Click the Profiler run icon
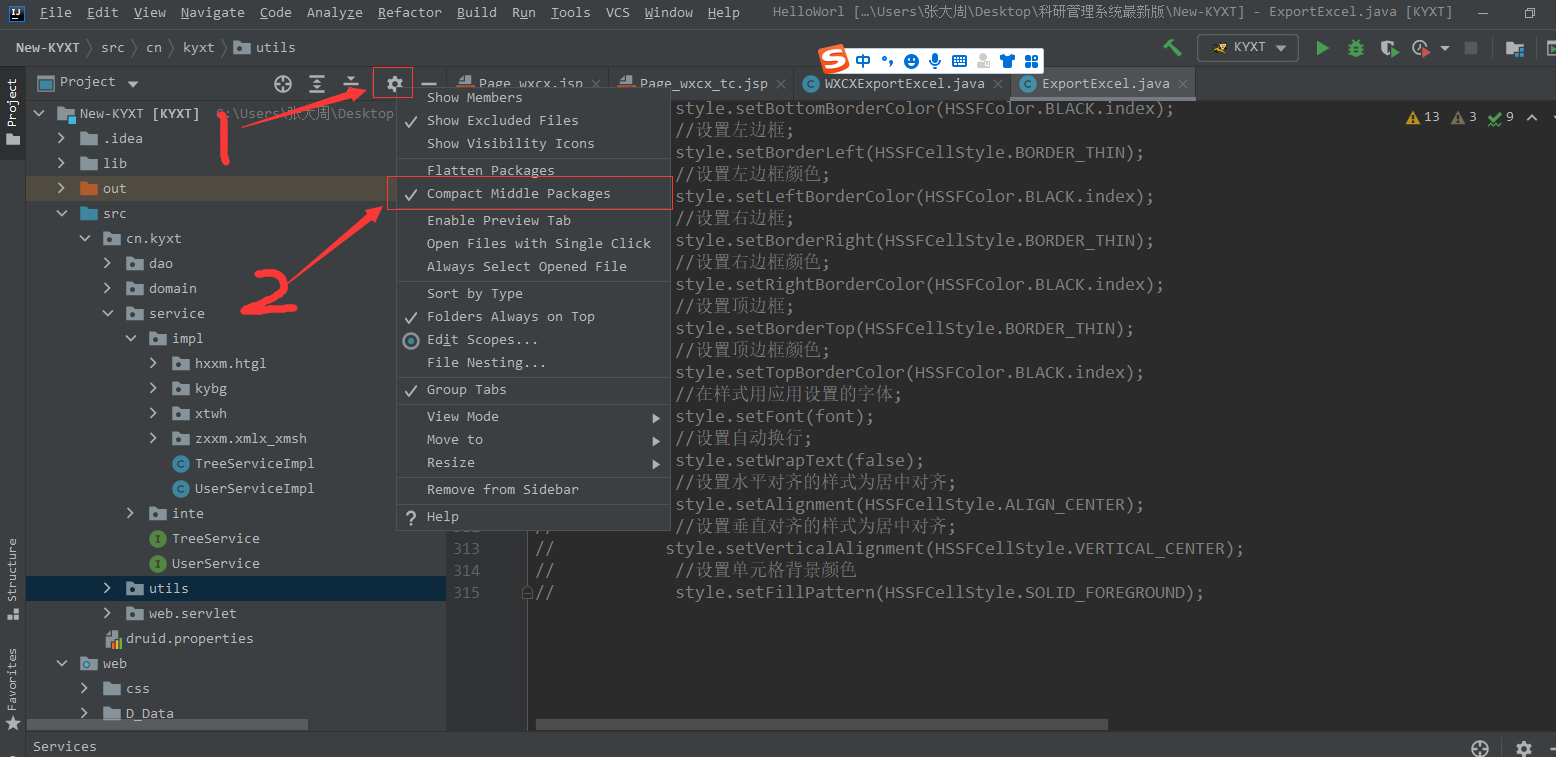 1419,48
